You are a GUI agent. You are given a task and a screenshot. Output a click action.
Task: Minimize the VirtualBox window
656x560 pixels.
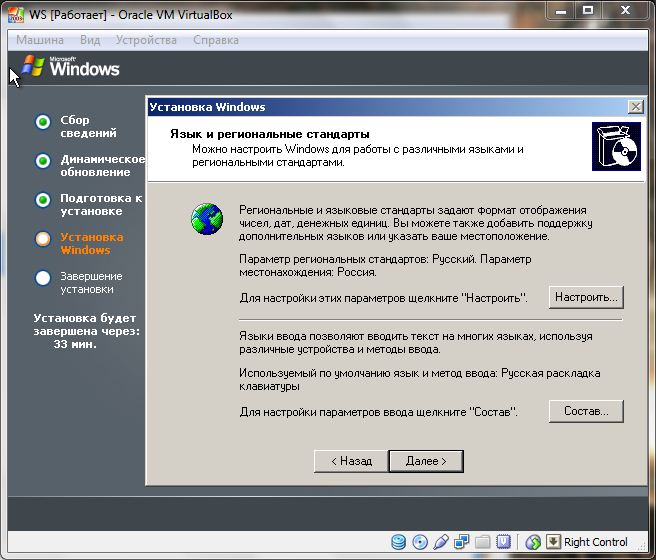[561, 11]
